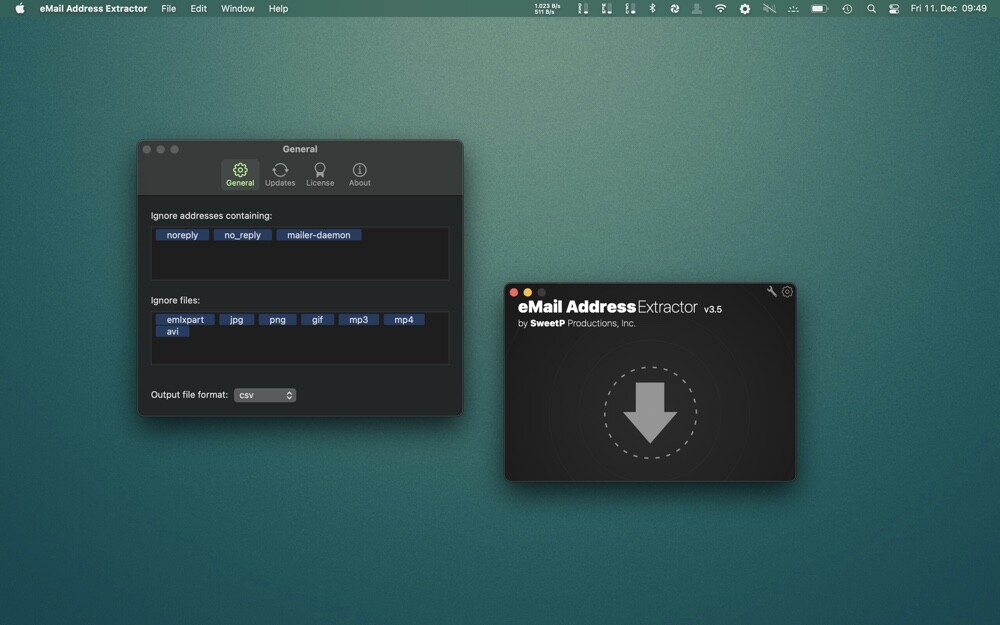1000x625 pixels.
Task: Select the png file token
Action: (277, 320)
